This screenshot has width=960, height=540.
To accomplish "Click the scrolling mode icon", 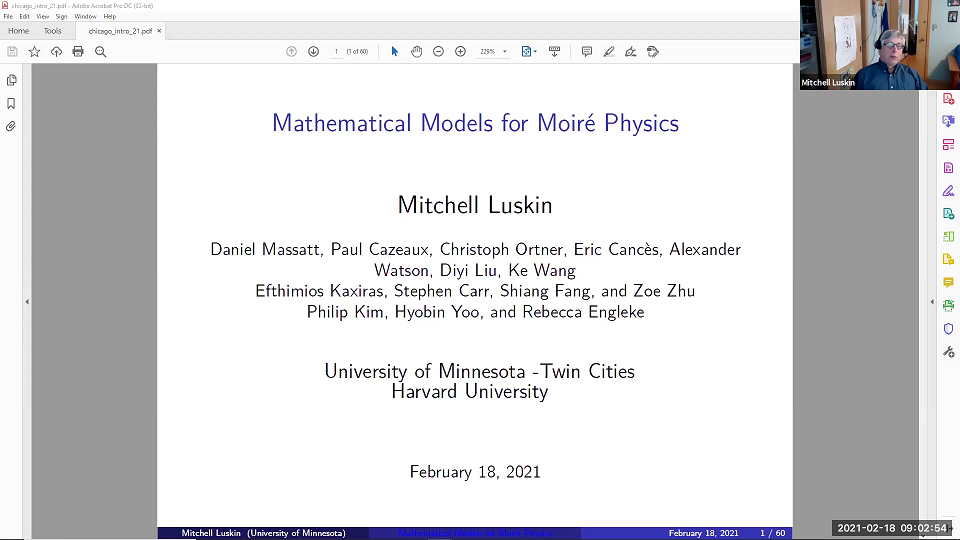I will [x=555, y=52].
